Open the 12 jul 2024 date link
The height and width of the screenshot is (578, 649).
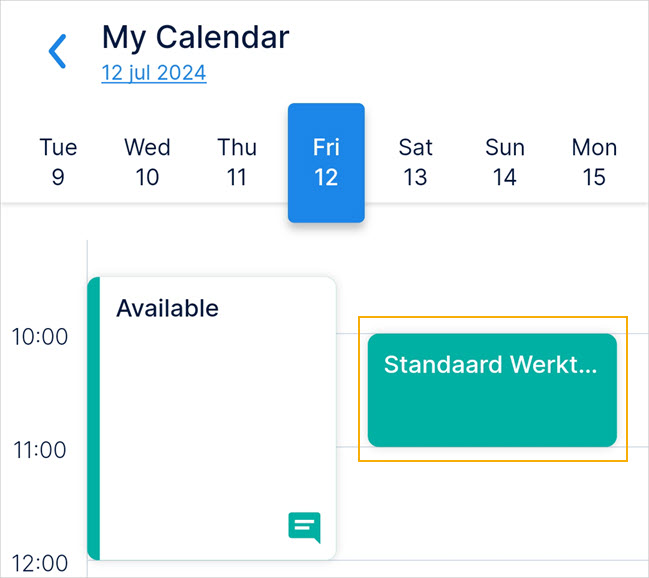[154, 73]
